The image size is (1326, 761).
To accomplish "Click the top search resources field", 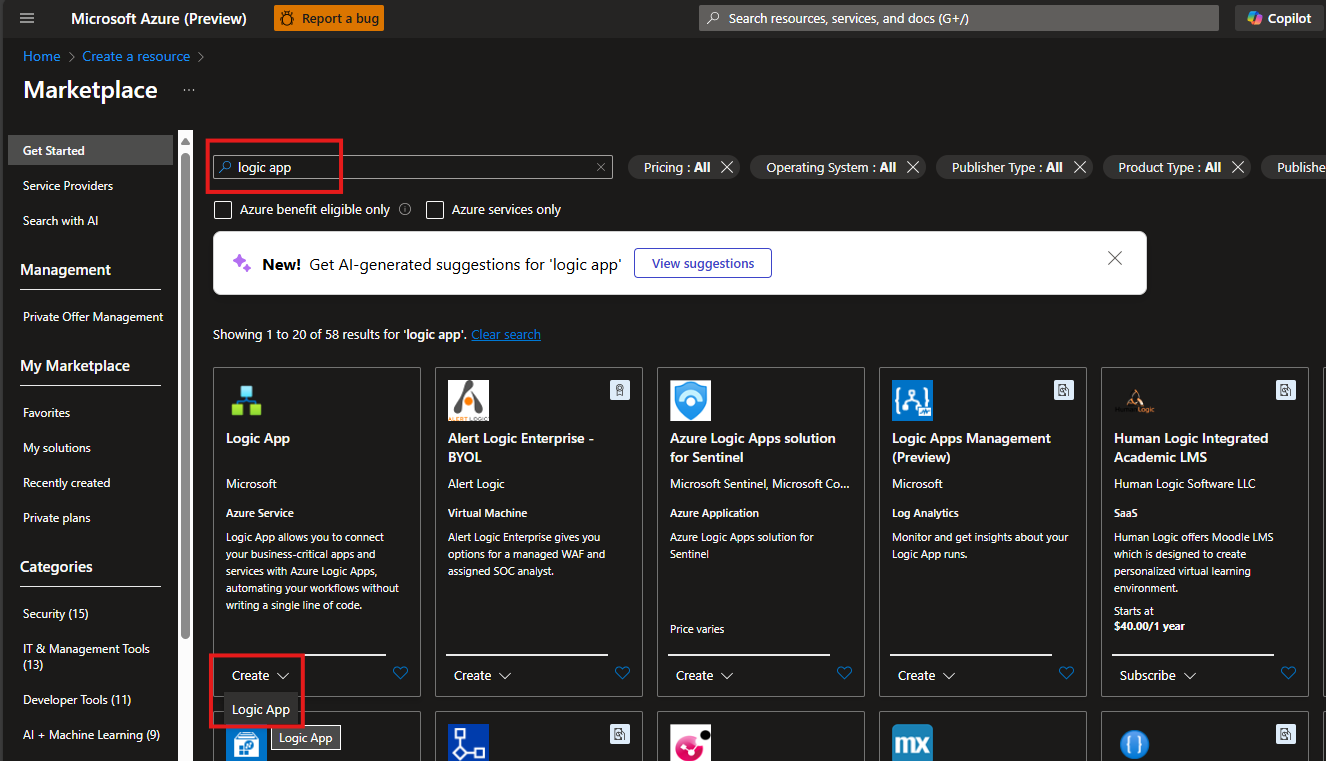I will tap(958, 18).
